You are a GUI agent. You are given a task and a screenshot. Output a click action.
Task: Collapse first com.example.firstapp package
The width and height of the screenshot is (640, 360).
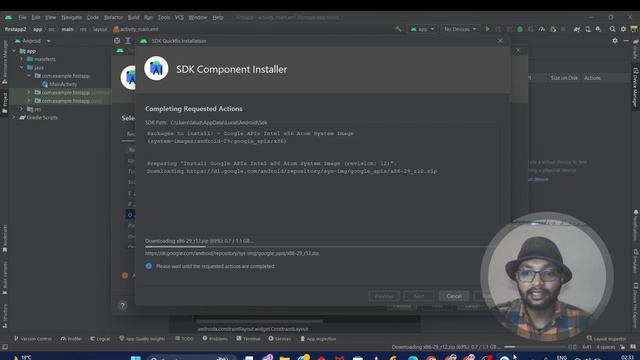point(29,76)
